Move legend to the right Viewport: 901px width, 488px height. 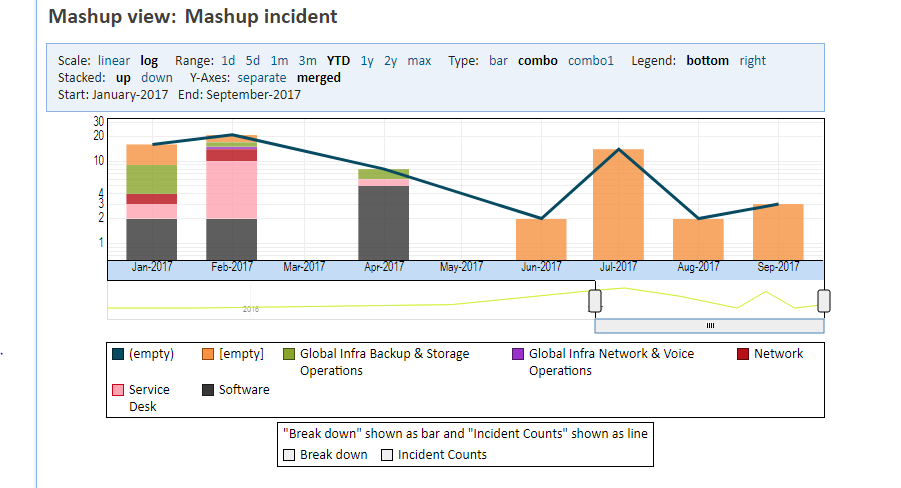[752, 61]
